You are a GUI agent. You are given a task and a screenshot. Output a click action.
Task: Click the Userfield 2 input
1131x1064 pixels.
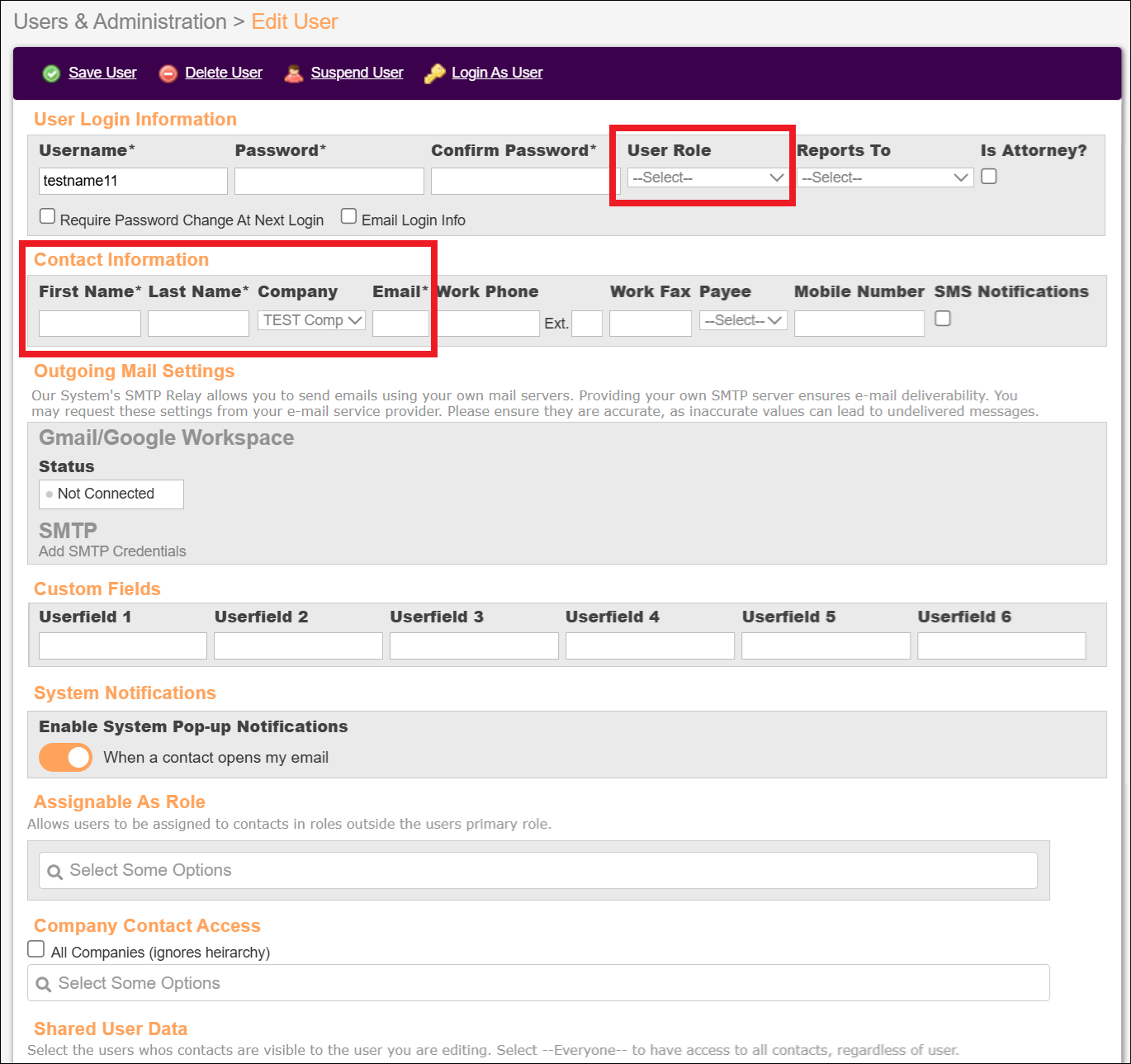tap(298, 645)
